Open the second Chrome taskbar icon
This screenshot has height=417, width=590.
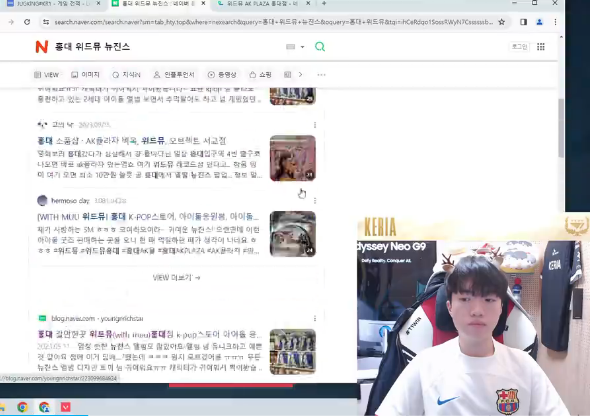[44, 407]
